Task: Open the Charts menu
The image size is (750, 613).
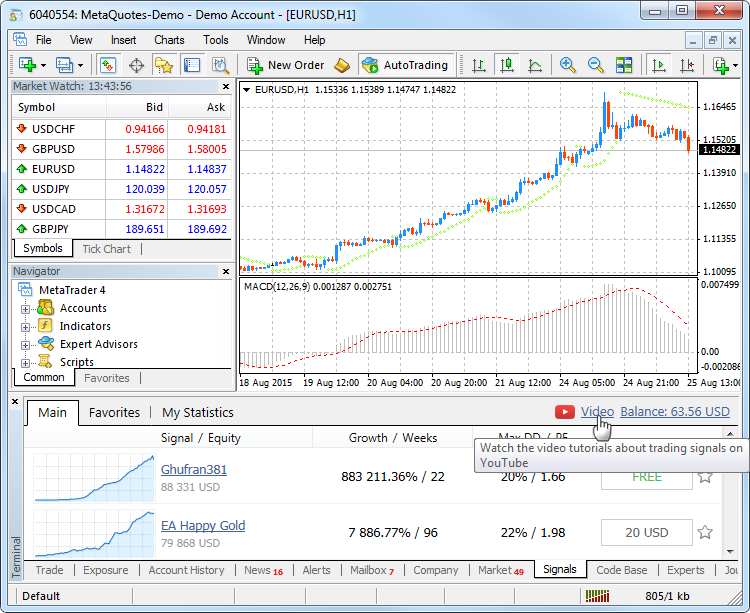Action: pyautogui.click(x=169, y=40)
